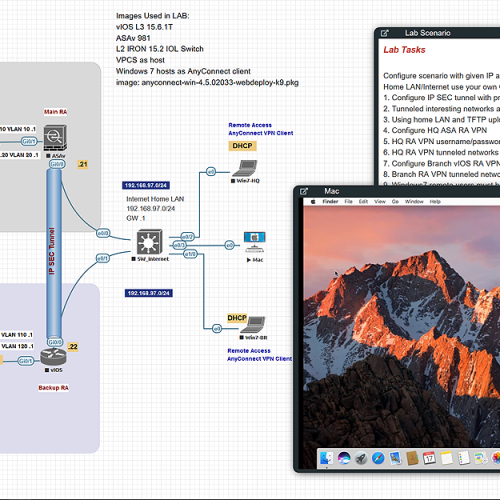This screenshot has width=500, height=500.
Task: Click the Gi0/1 interface label next to ASAv
Action: (x=29, y=141)
